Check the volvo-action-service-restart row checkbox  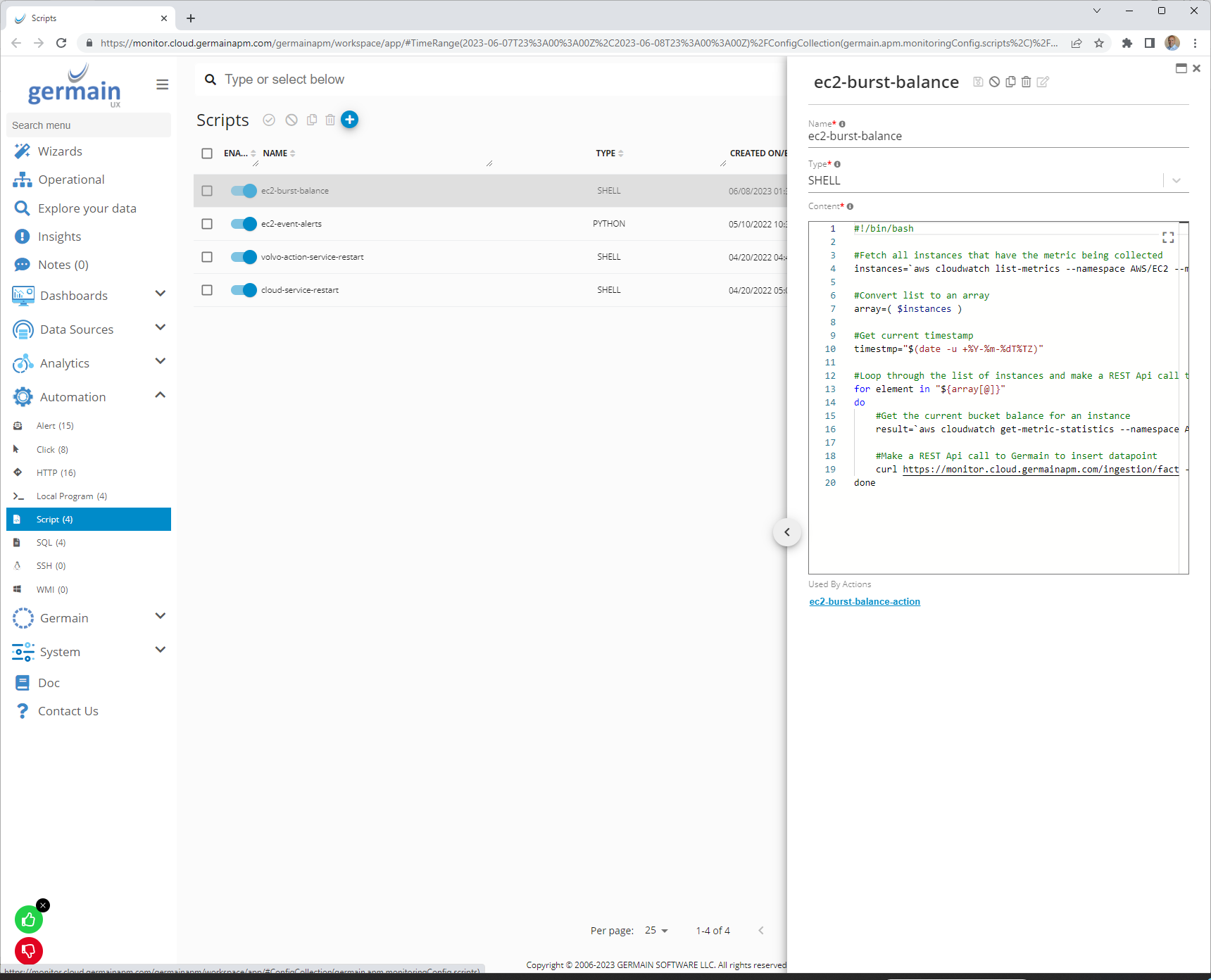[207, 257]
